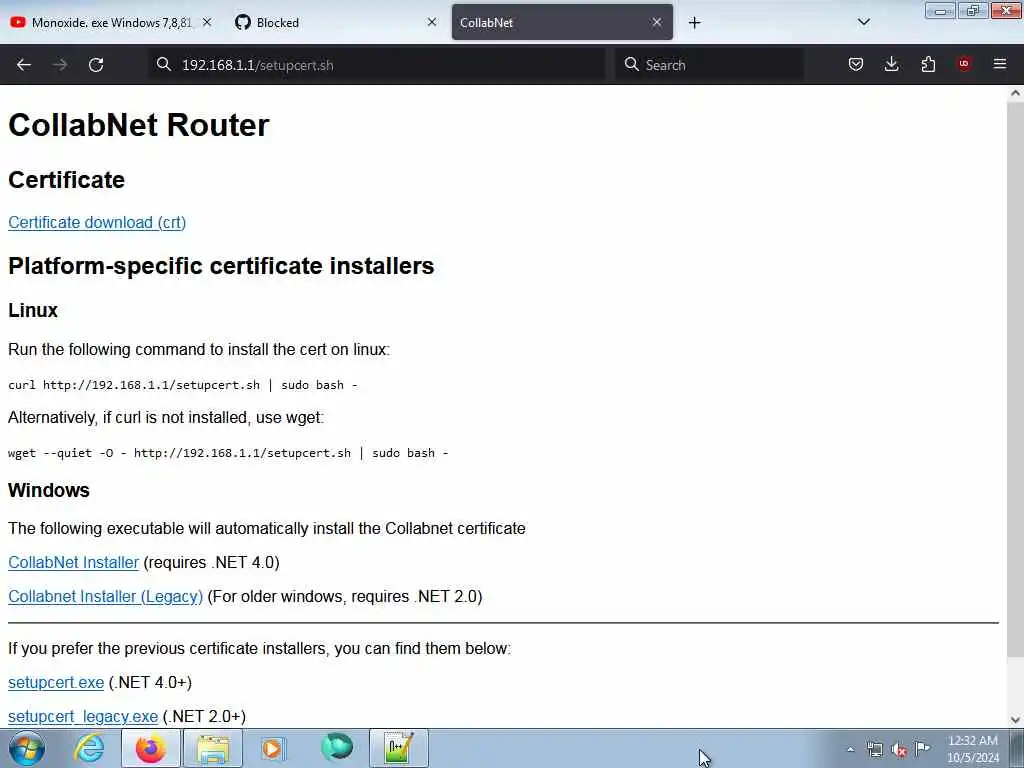This screenshot has height=768, width=1024.
Task: Click the Linux section heading
Action: [x=33, y=310]
